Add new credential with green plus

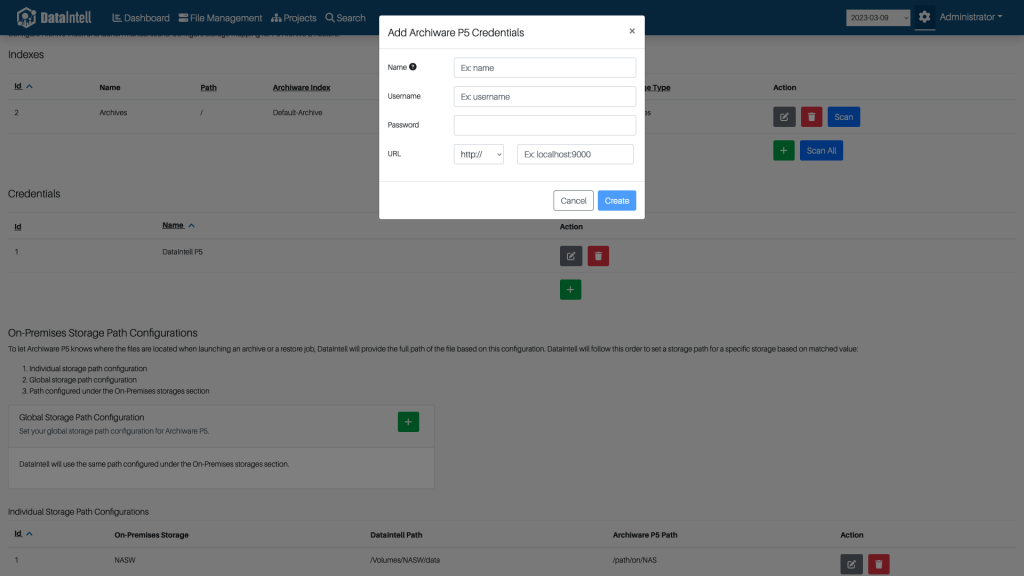570,289
